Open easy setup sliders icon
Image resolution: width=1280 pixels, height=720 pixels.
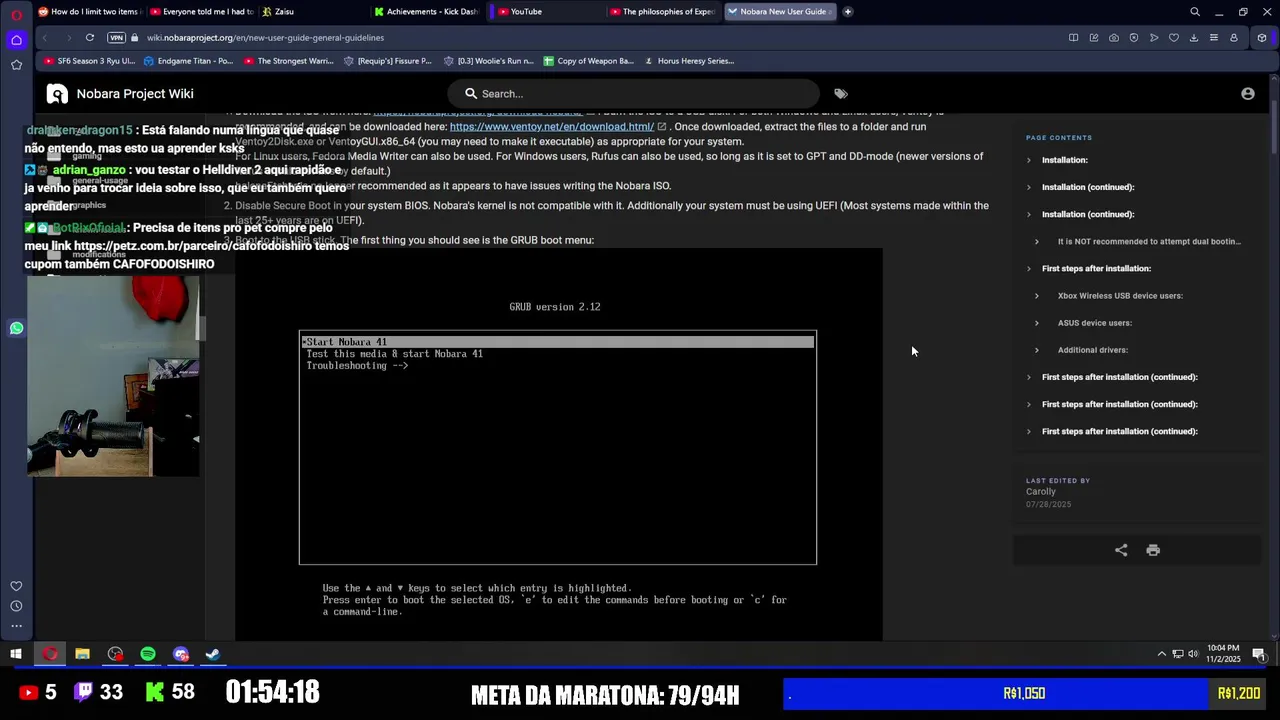click(x=1213, y=38)
